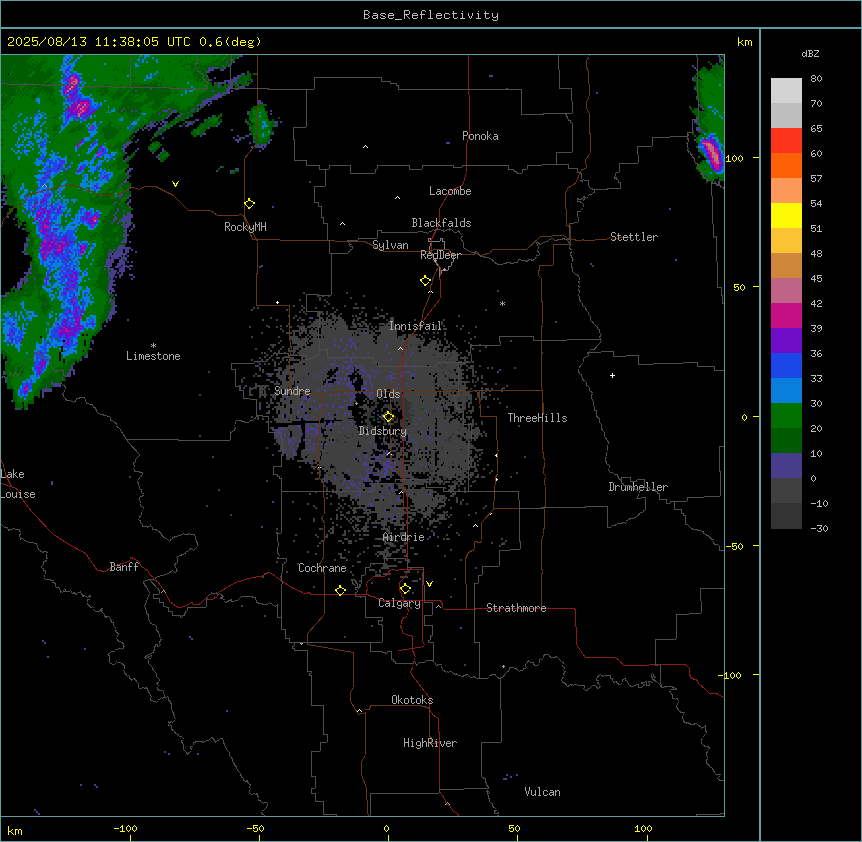The width and height of the screenshot is (862, 842).
Task: Click the Drumheller label
Action: pyautogui.click(x=638, y=487)
